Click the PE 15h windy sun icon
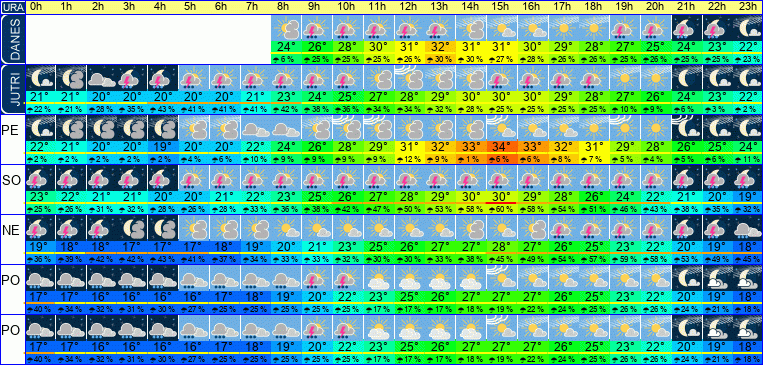This screenshot has height=365, width=763. [502, 128]
